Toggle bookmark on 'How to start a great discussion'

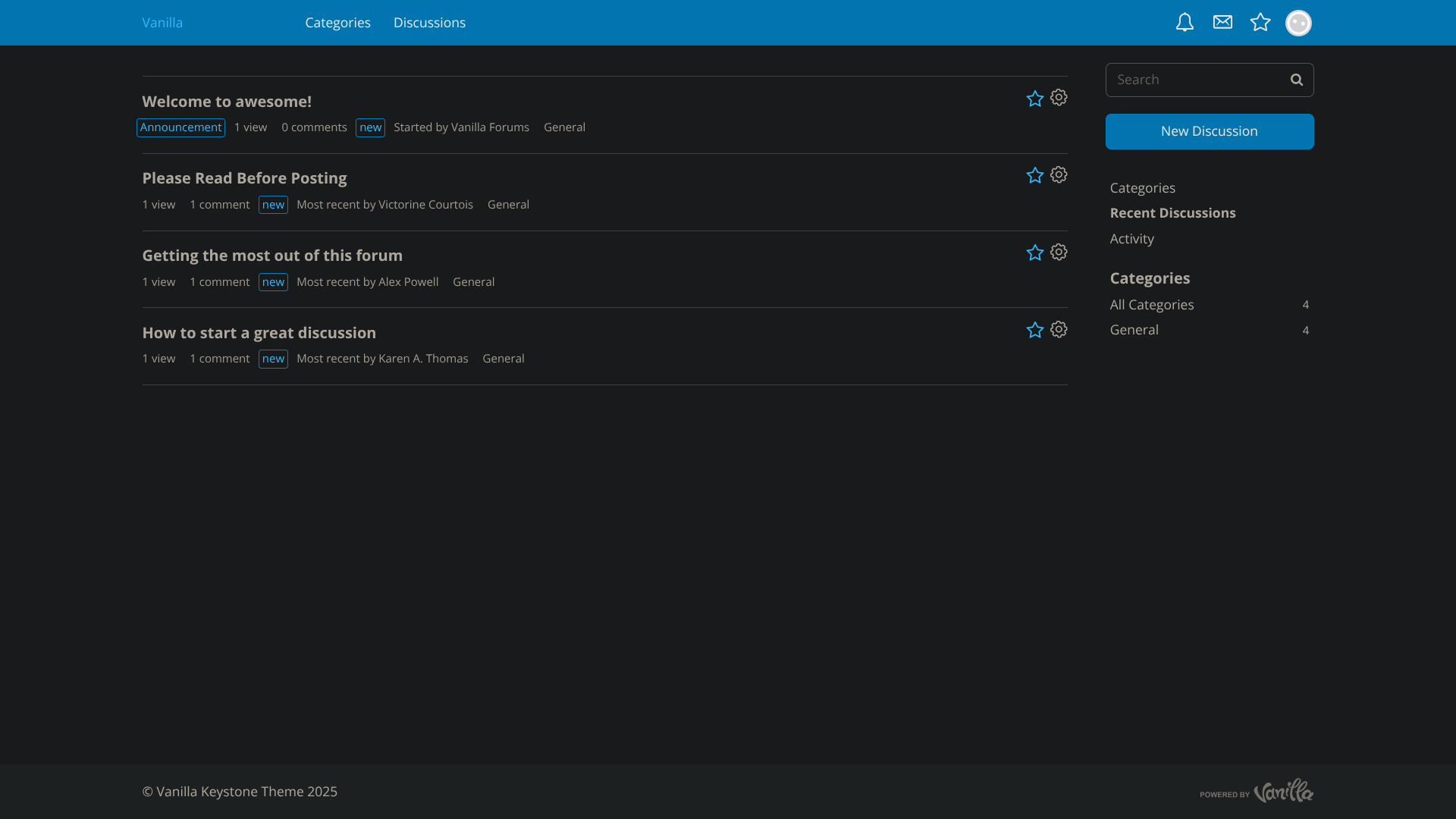(1034, 330)
